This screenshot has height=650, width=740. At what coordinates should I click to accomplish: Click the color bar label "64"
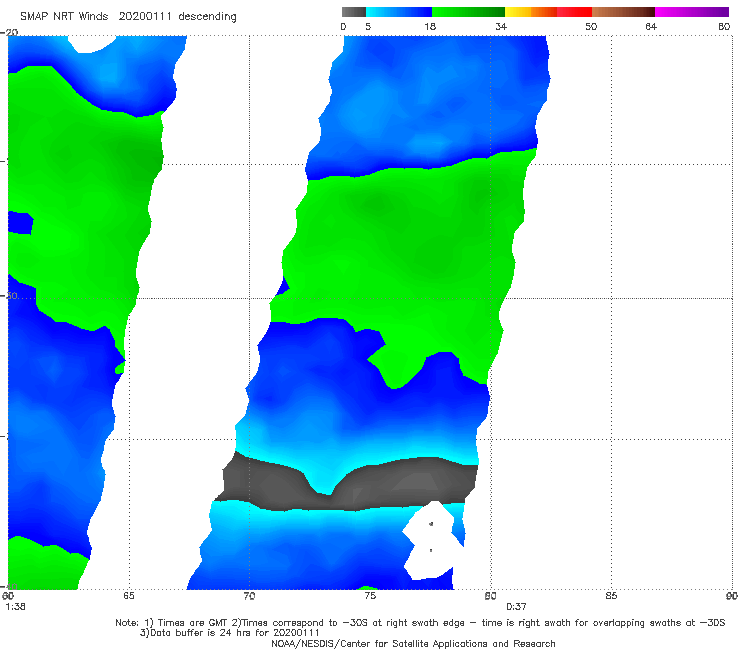pos(651,27)
